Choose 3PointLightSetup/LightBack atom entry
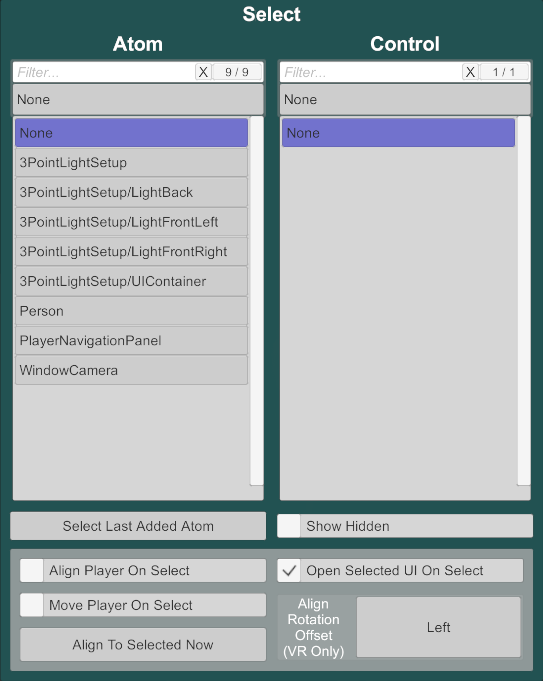Image resolution: width=543 pixels, height=681 pixels. click(131, 192)
